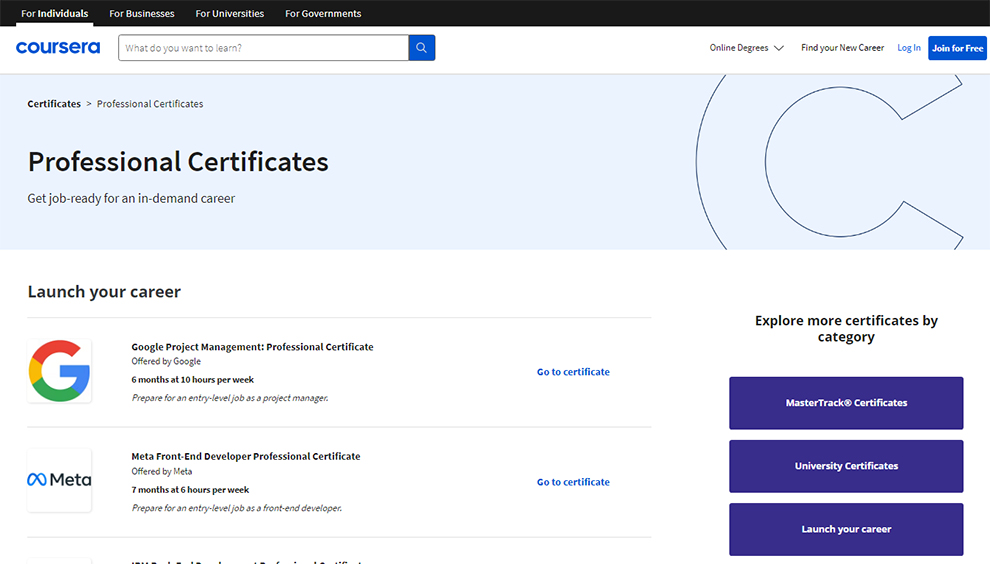This screenshot has width=990, height=564.
Task: Click the MasterTrack Certificates button
Action: tap(846, 403)
